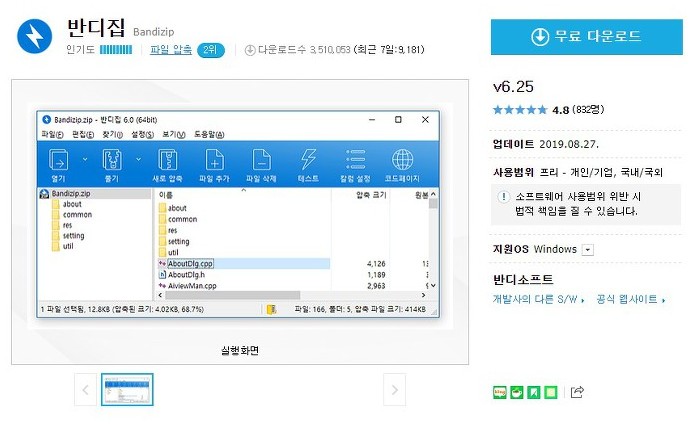
Task: Expand the 열기 dropdown arrow
Action: [x=85, y=159]
